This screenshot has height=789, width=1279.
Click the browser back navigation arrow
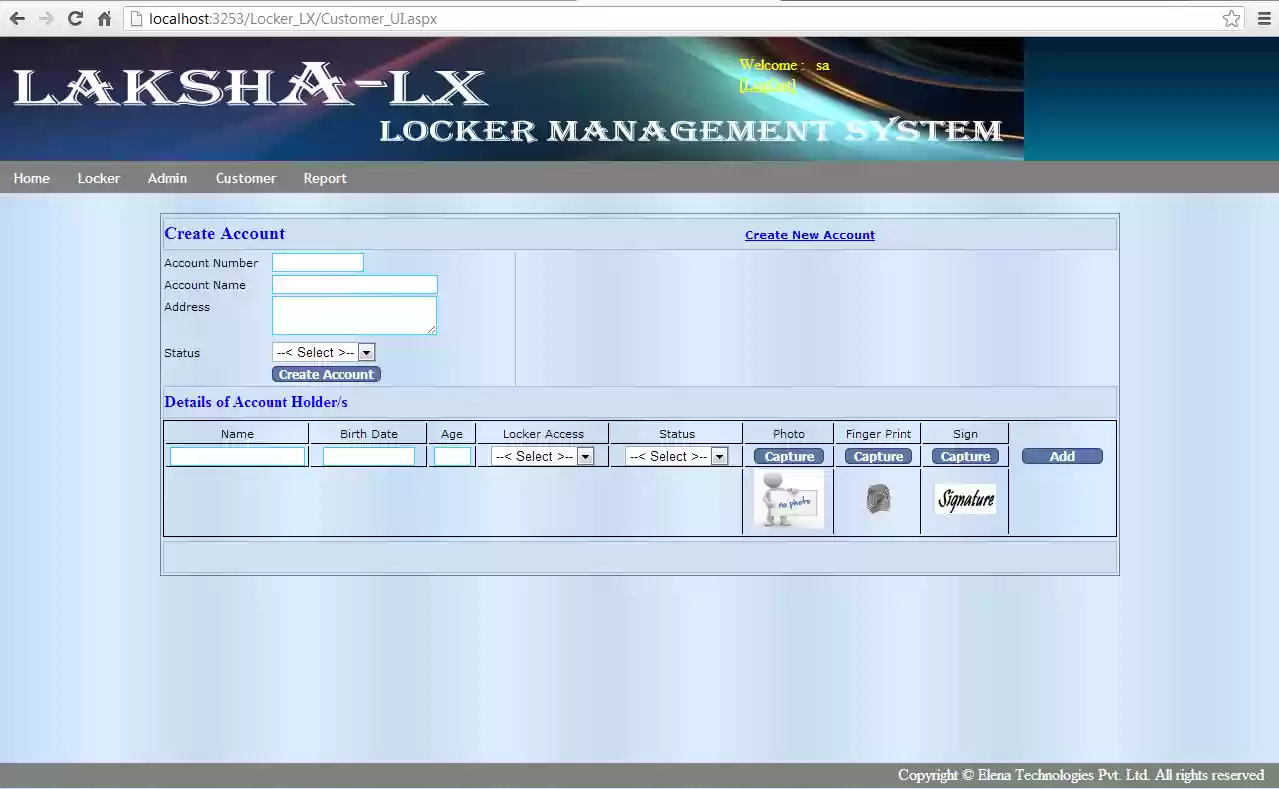pos(16,18)
